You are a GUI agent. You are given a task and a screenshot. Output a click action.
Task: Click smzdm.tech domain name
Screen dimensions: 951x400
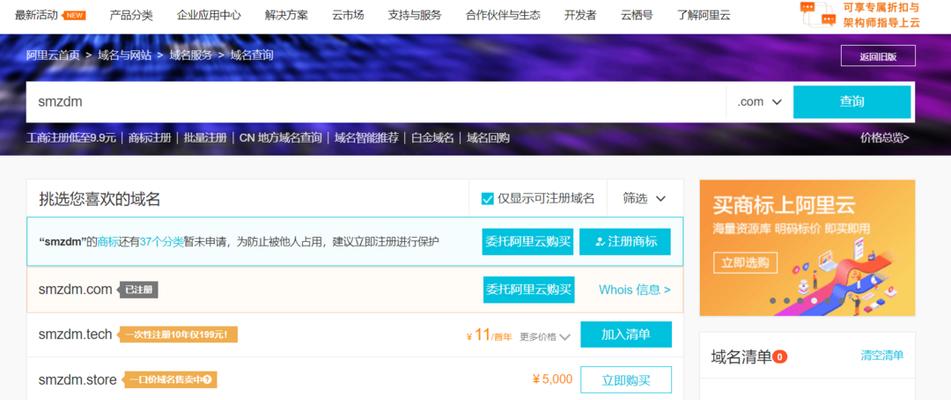[x=75, y=334]
